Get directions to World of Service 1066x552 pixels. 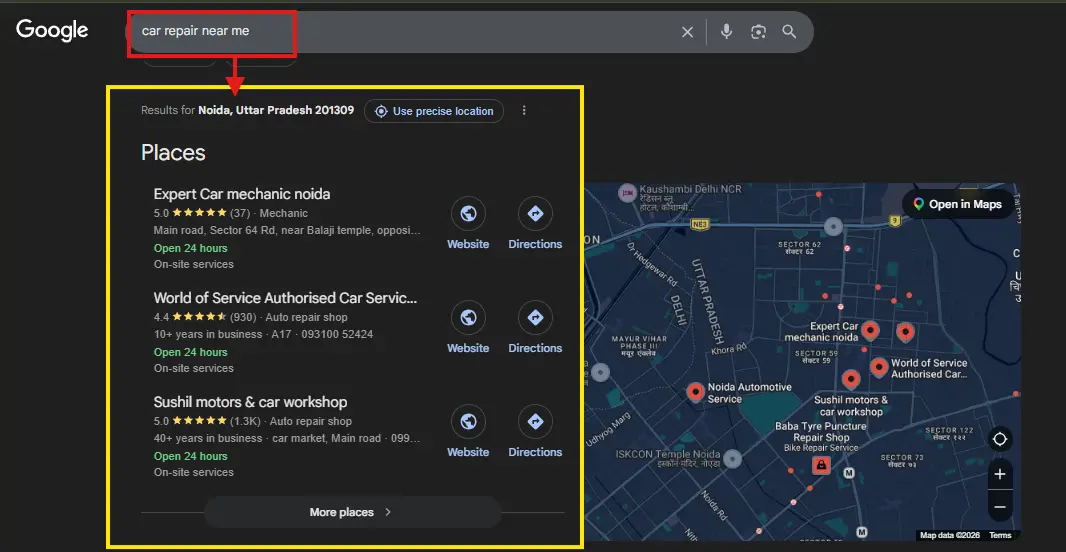coord(535,328)
